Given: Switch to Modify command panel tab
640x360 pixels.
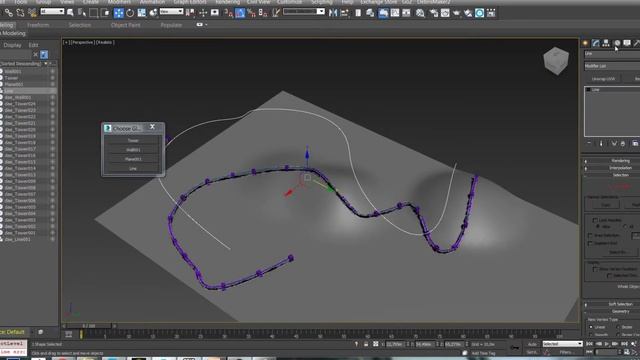Looking at the screenshot, I should (x=596, y=43).
